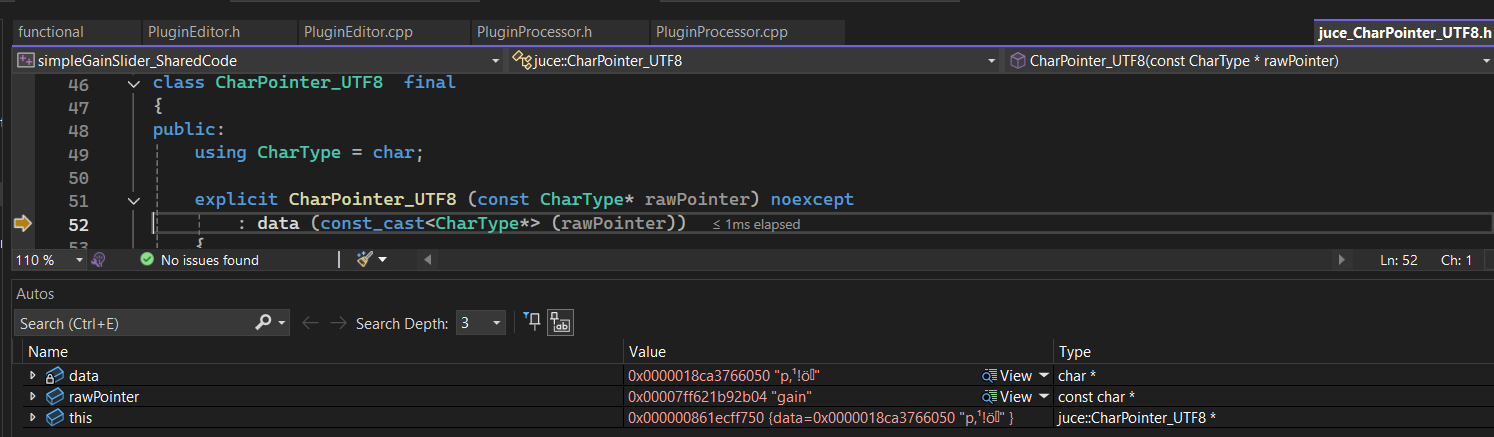1494x437 pixels.
Task: Click the code cleanup broom icon
Action: 365,260
